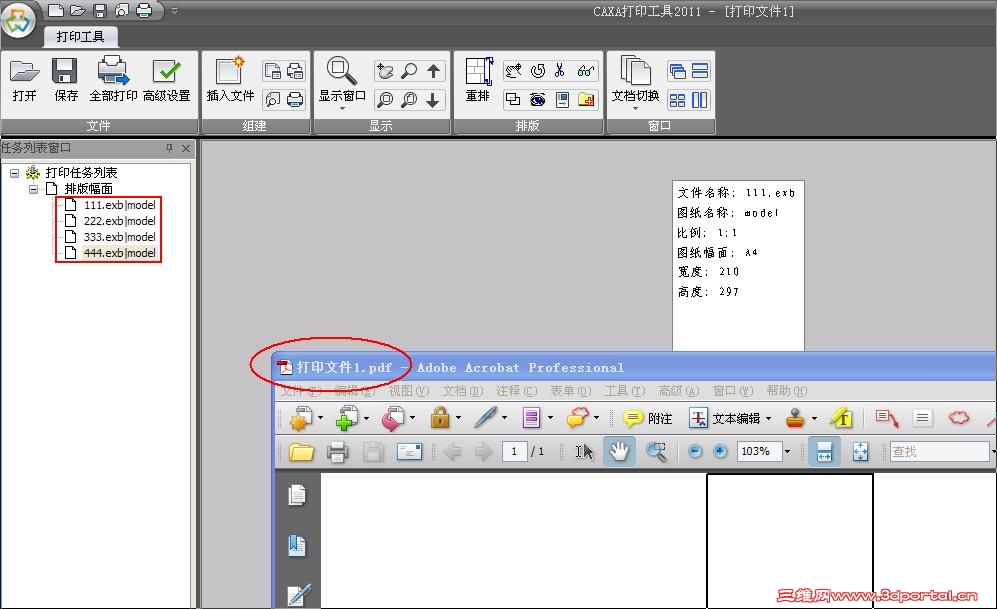The height and width of the screenshot is (609, 997).
Task: Click the eye icon in 排版 group
Action: [x=538, y=100]
